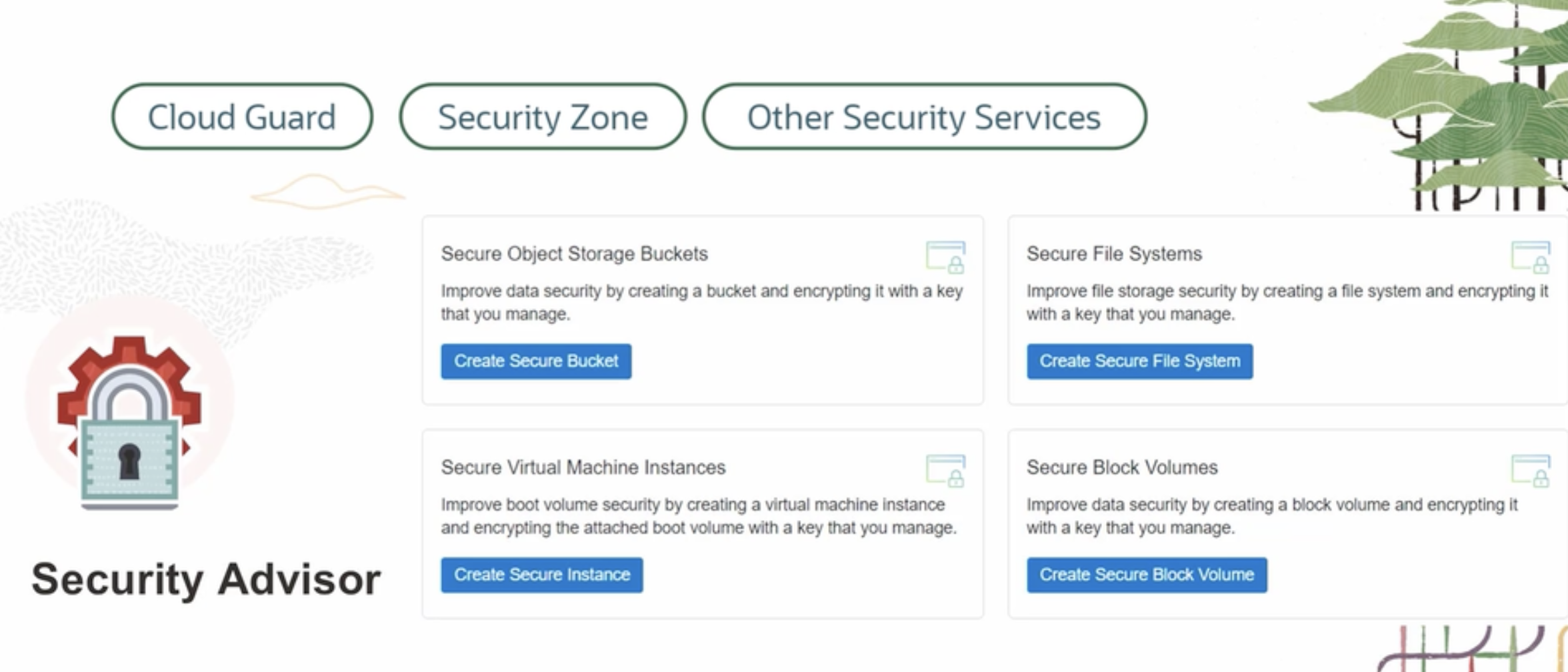Click the tree illustration in the corner
Screen dimensions: 1568x672
click(x=1467, y=100)
